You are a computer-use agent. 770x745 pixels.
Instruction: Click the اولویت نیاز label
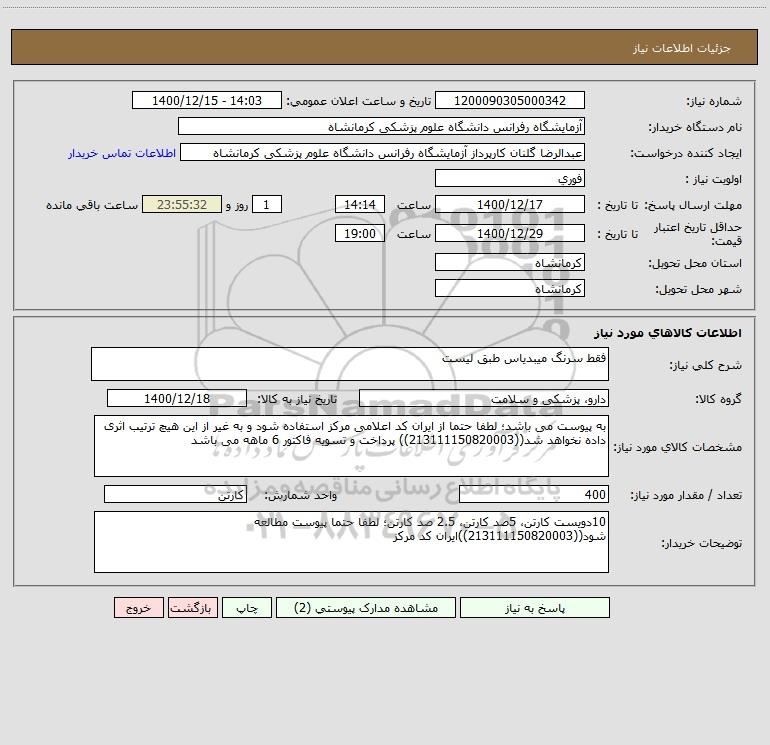(713, 179)
